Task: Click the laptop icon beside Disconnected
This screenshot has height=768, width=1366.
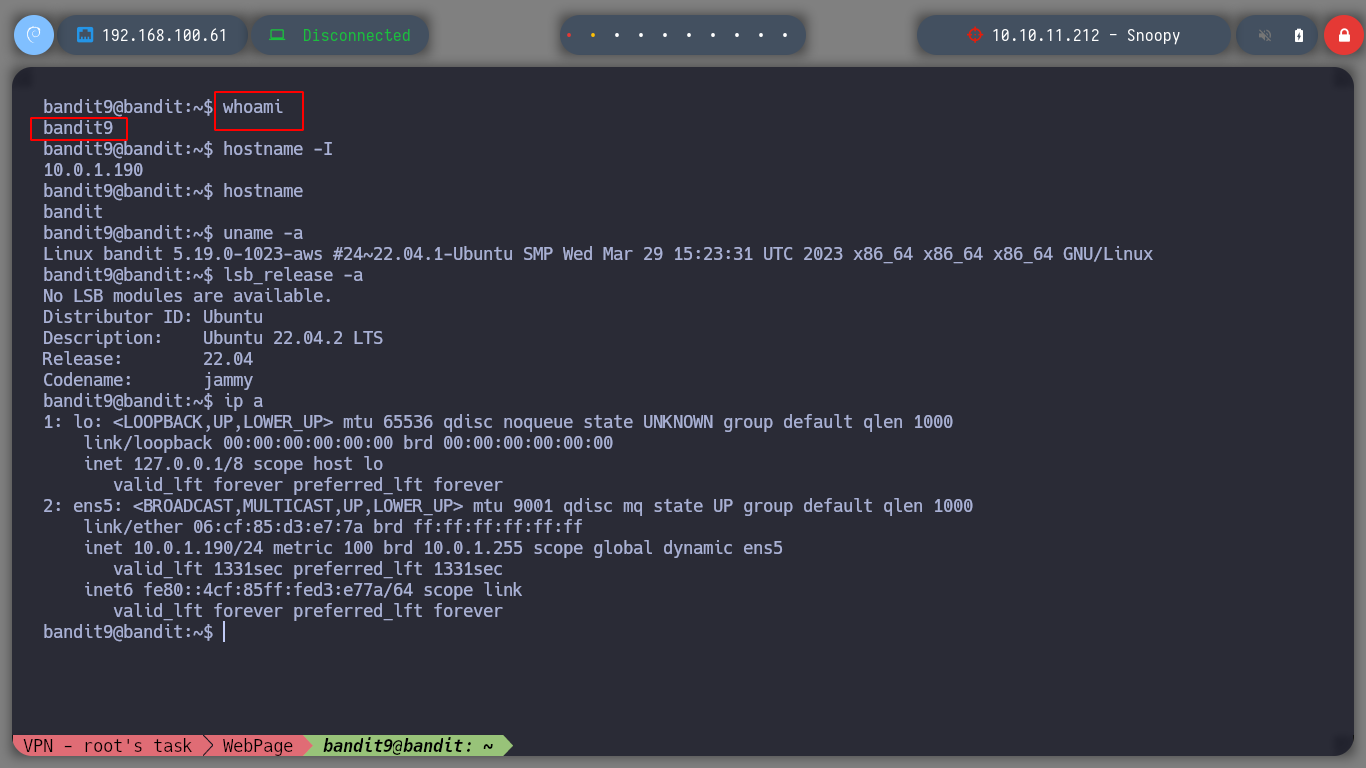Action: point(276,35)
